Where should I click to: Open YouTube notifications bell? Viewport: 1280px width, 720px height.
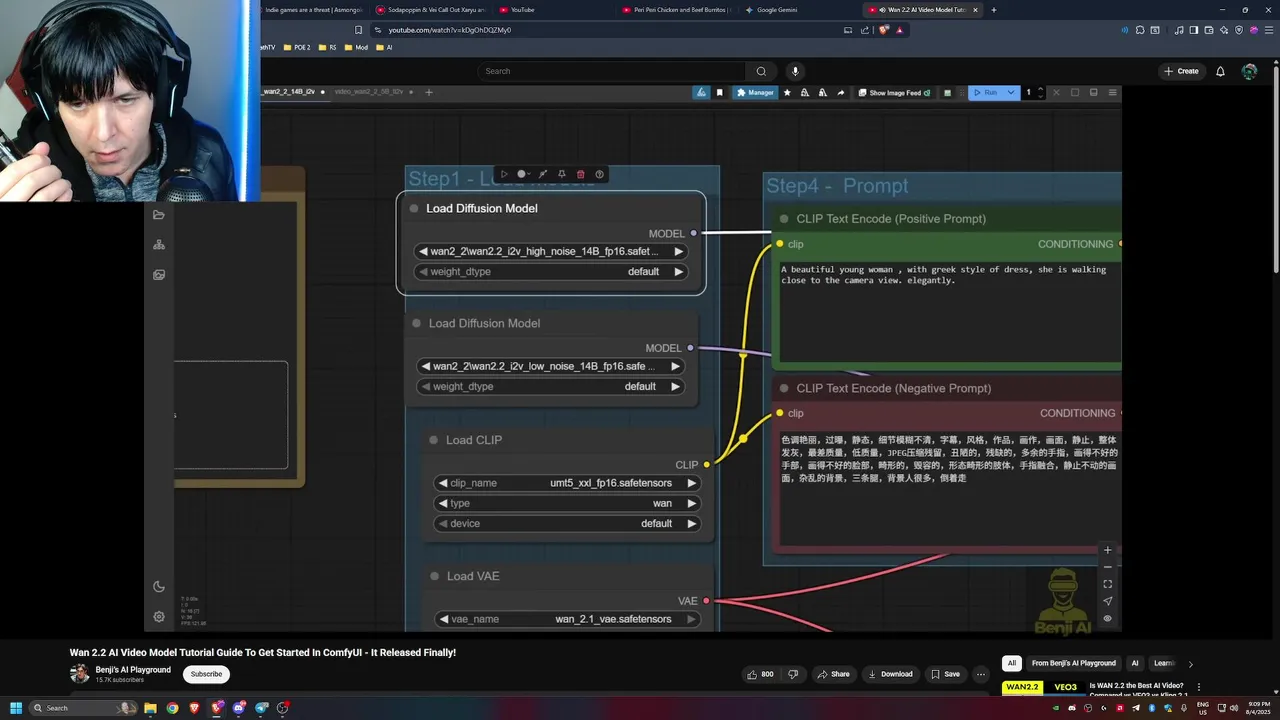pyautogui.click(x=1220, y=71)
